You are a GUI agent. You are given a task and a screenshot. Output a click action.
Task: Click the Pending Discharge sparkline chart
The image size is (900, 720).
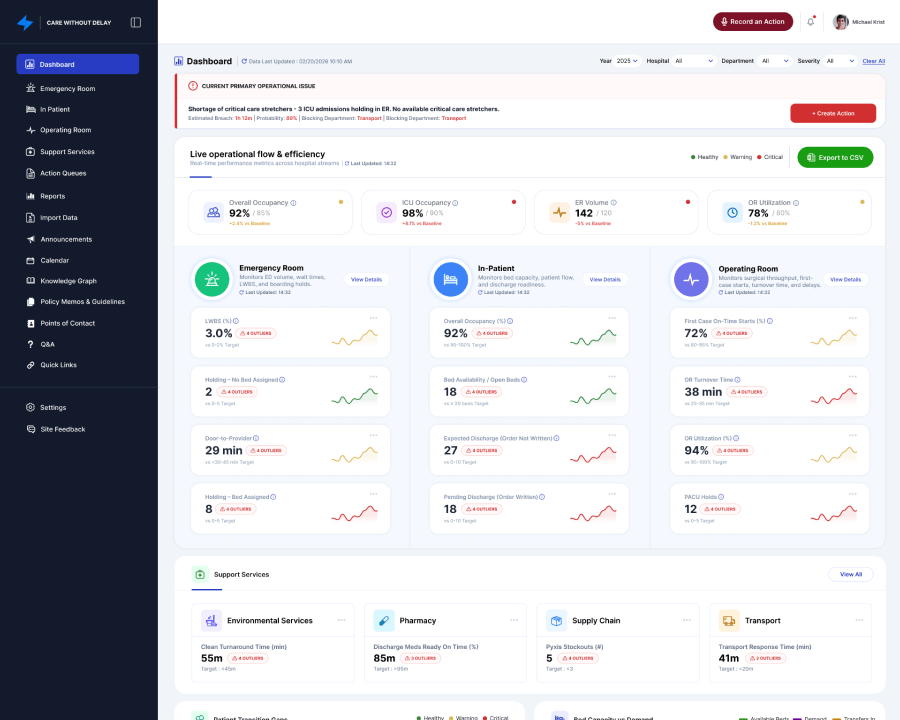(593, 513)
